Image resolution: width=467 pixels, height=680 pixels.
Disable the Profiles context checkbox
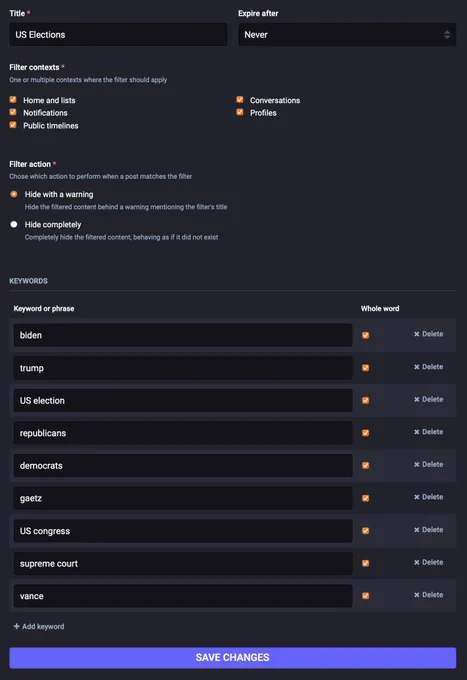click(x=240, y=112)
